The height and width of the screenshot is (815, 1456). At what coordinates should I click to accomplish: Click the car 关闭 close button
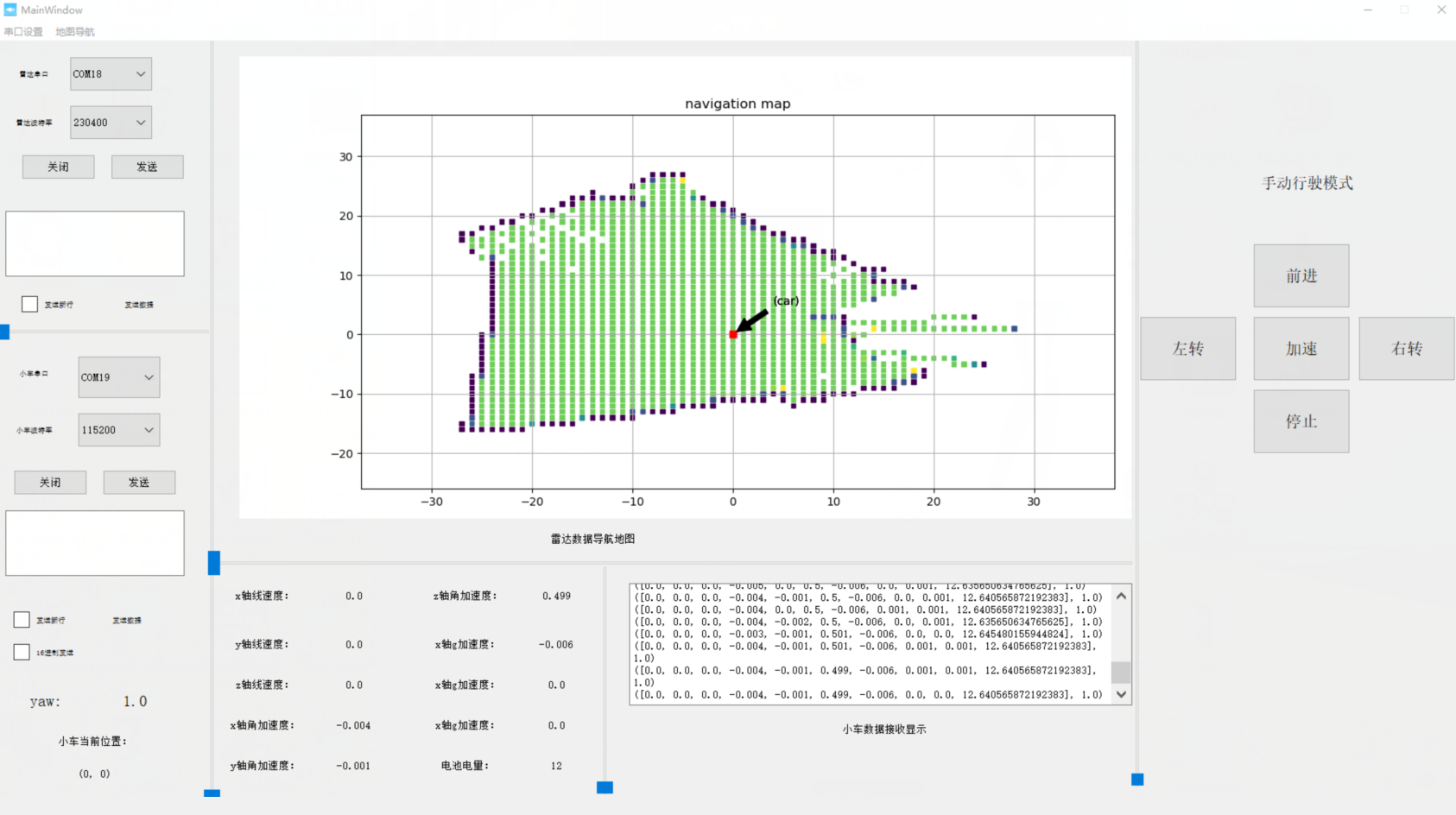[49, 482]
